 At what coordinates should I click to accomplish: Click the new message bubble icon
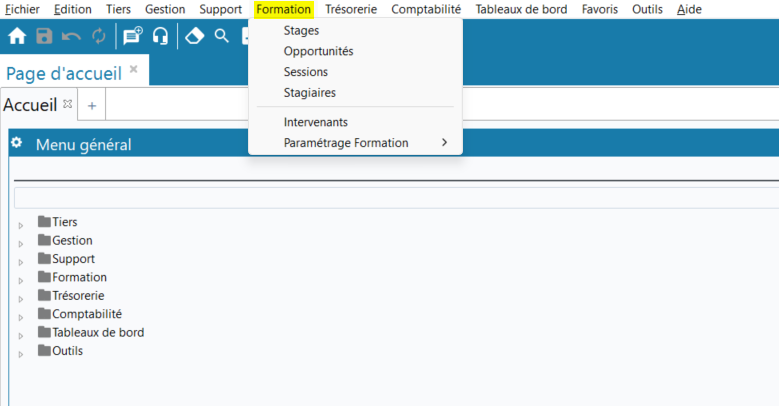click(x=132, y=36)
